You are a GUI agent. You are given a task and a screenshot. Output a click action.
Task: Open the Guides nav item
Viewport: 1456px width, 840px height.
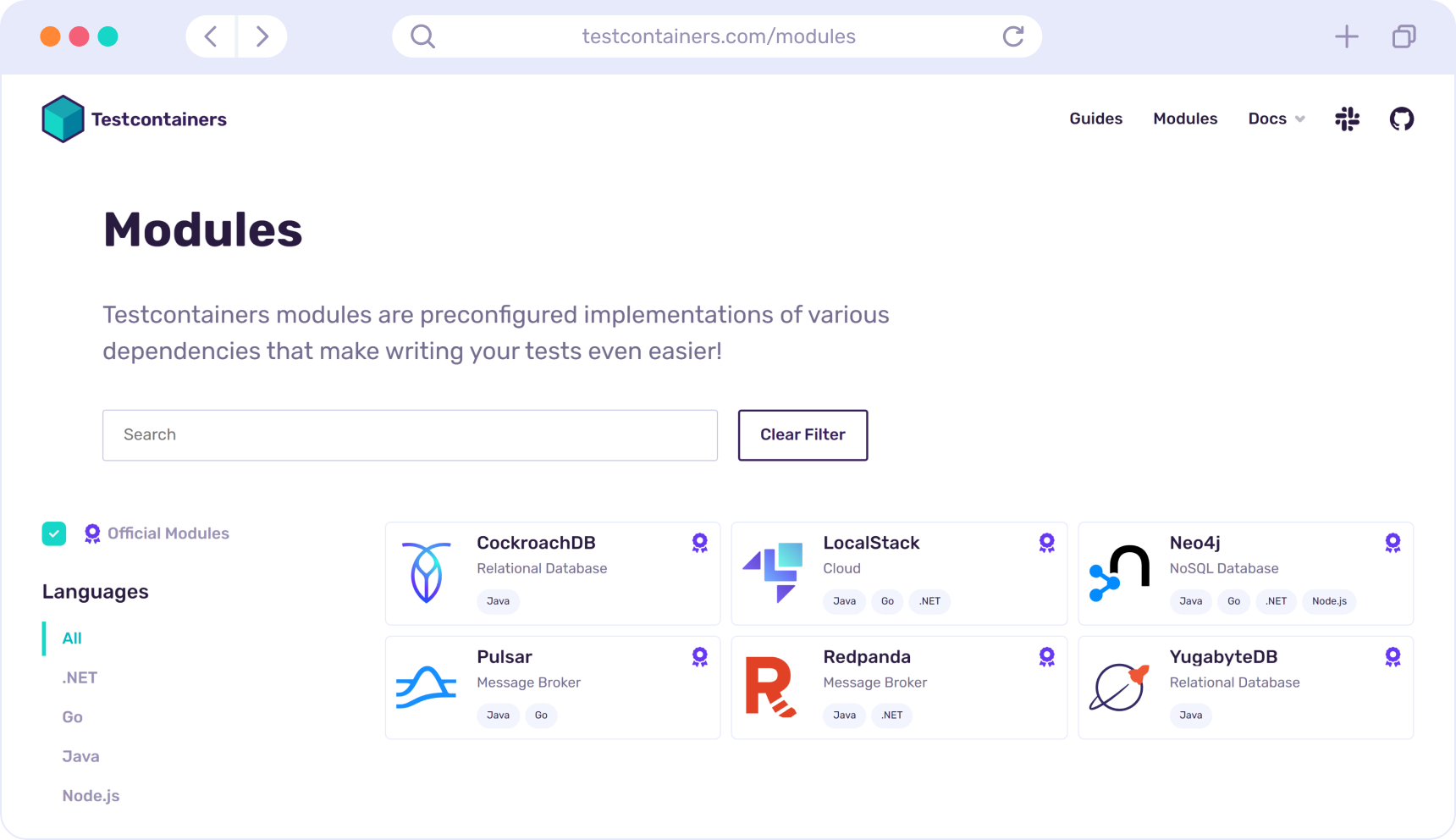point(1095,119)
